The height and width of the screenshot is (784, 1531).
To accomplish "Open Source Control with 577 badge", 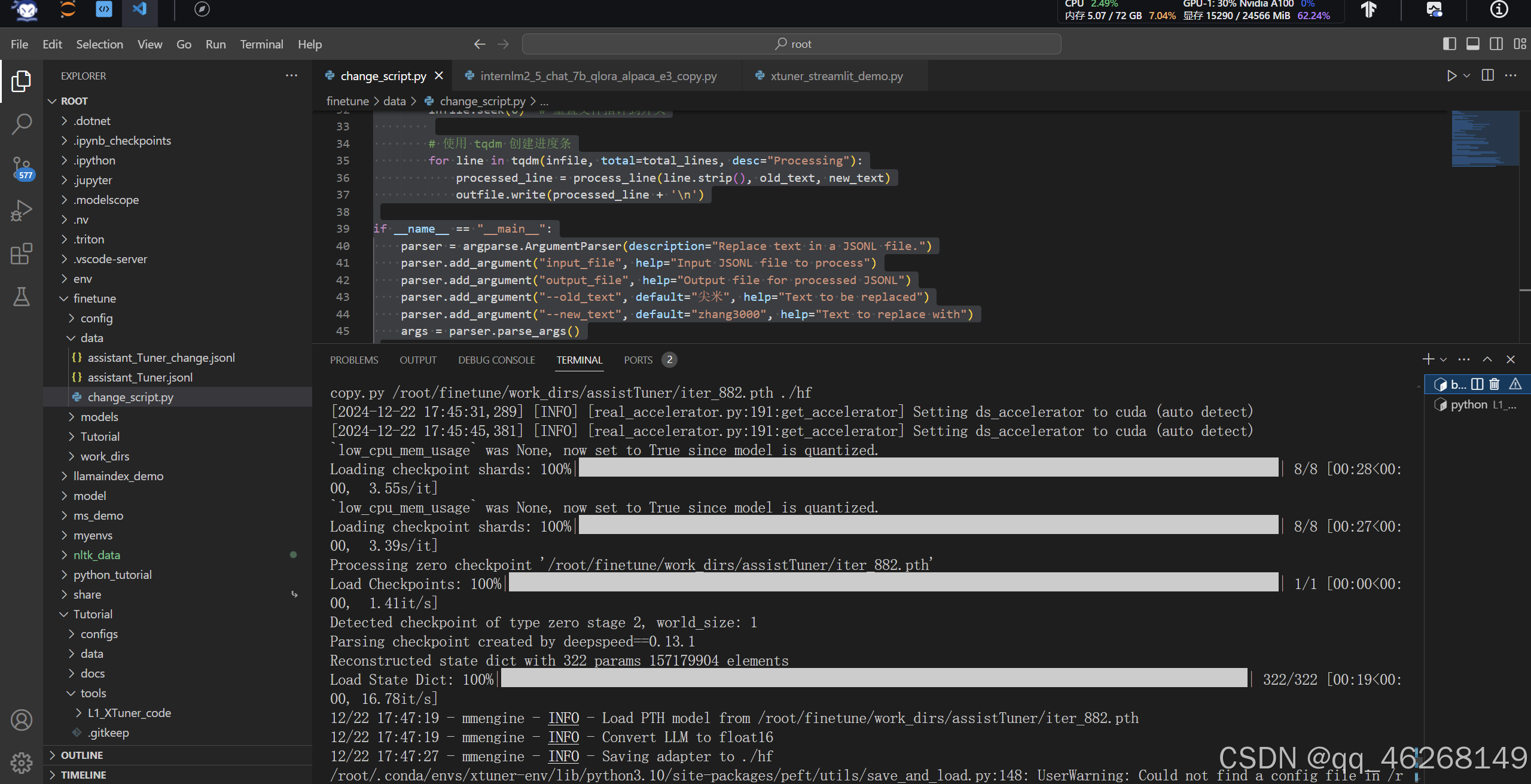I will click(x=22, y=168).
